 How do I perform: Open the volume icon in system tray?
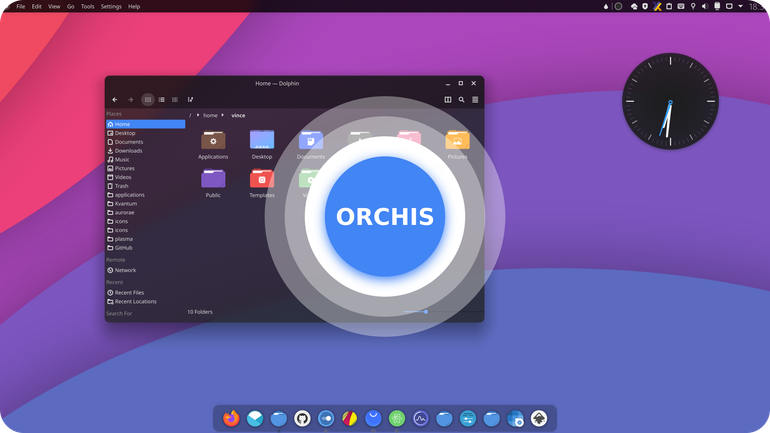(705, 6)
